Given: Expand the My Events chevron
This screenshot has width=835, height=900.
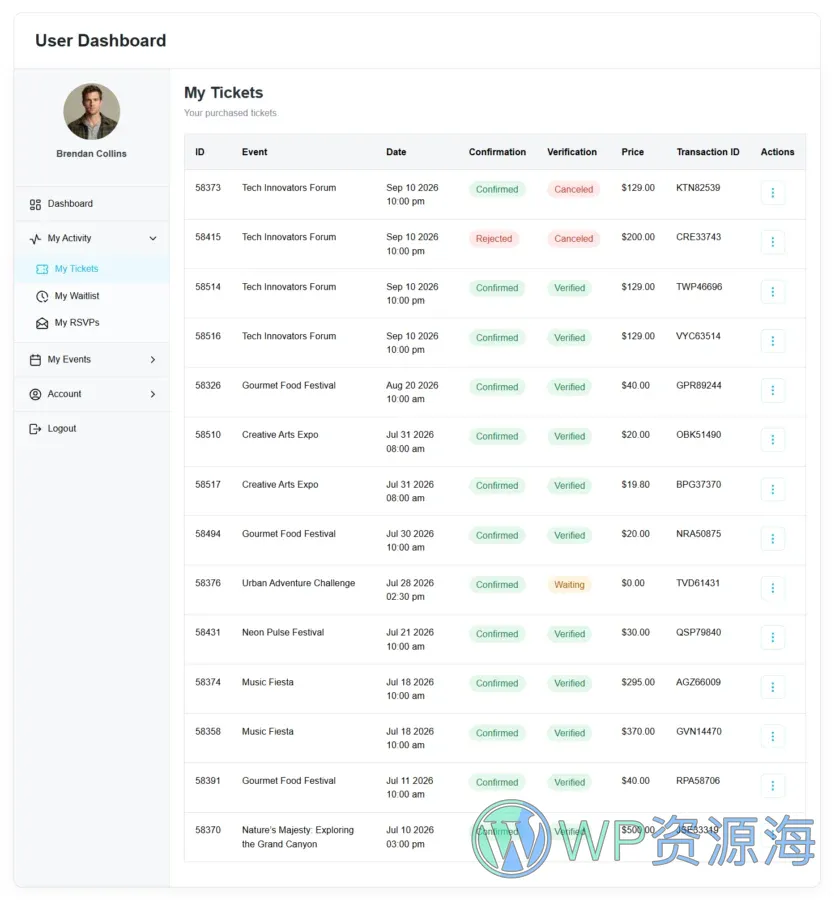Looking at the screenshot, I should coord(153,360).
